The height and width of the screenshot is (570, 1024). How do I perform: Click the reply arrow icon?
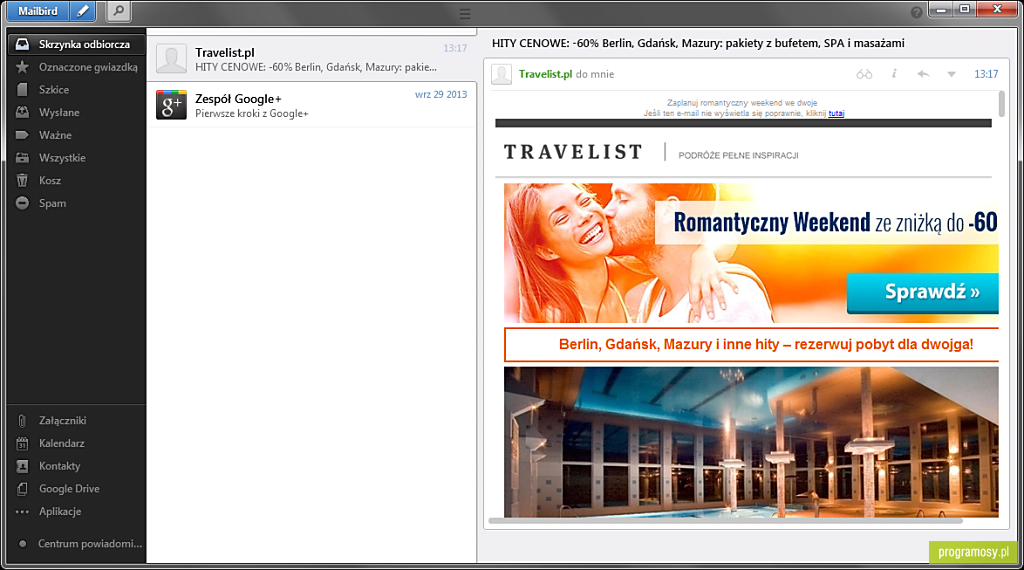[x=923, y=74]
